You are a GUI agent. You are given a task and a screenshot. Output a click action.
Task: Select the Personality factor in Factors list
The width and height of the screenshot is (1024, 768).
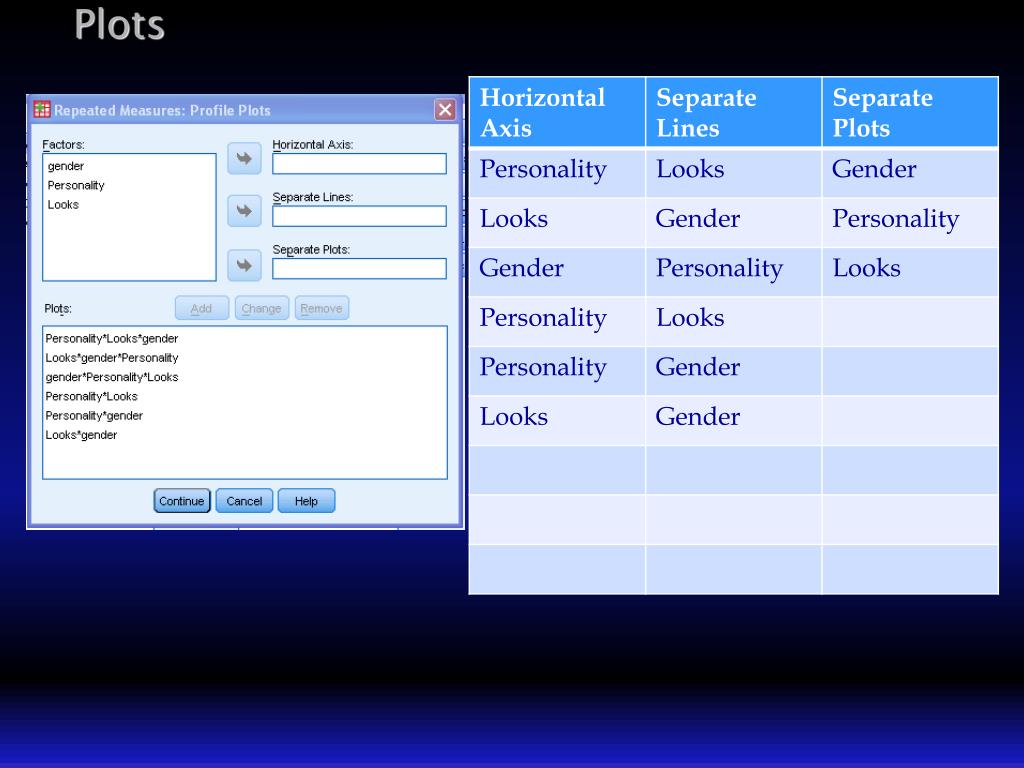[x=76, y=185]
